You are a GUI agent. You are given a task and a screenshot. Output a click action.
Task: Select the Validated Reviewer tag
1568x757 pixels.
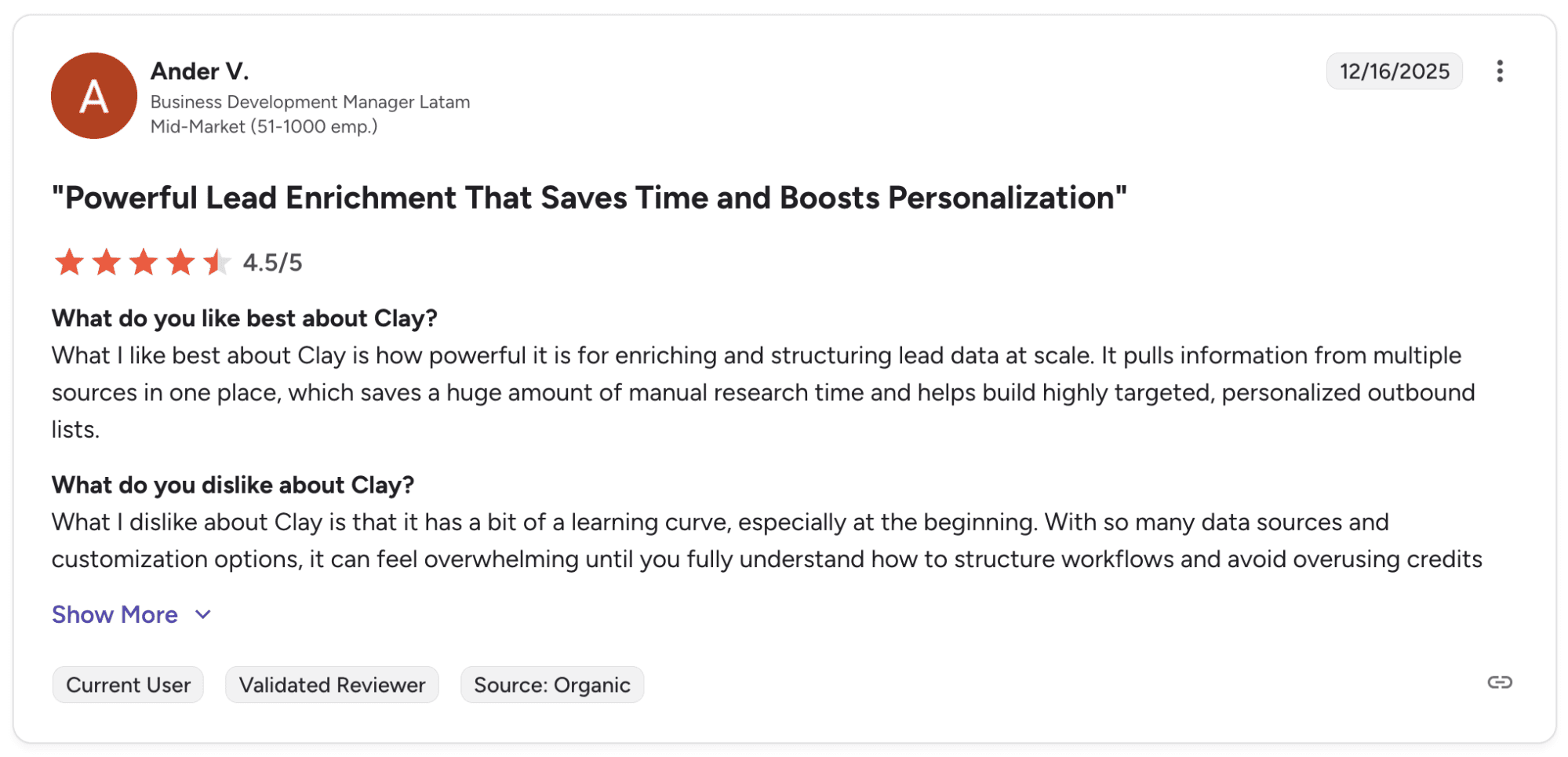(x=332, y=685)
